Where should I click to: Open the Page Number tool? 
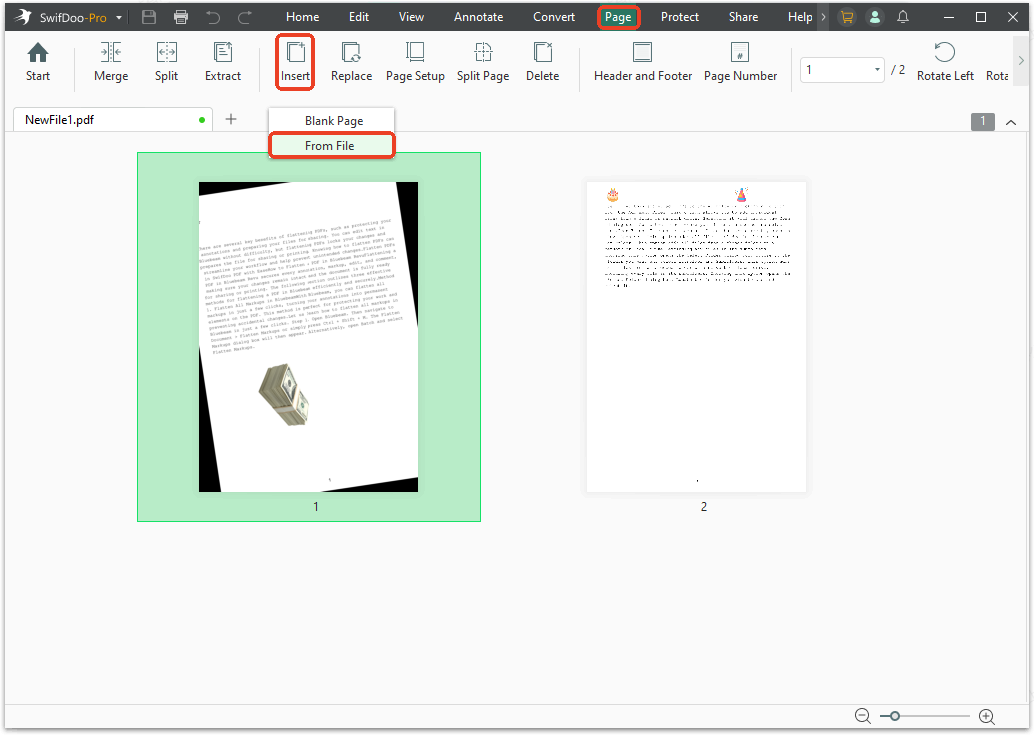(740, 62)
